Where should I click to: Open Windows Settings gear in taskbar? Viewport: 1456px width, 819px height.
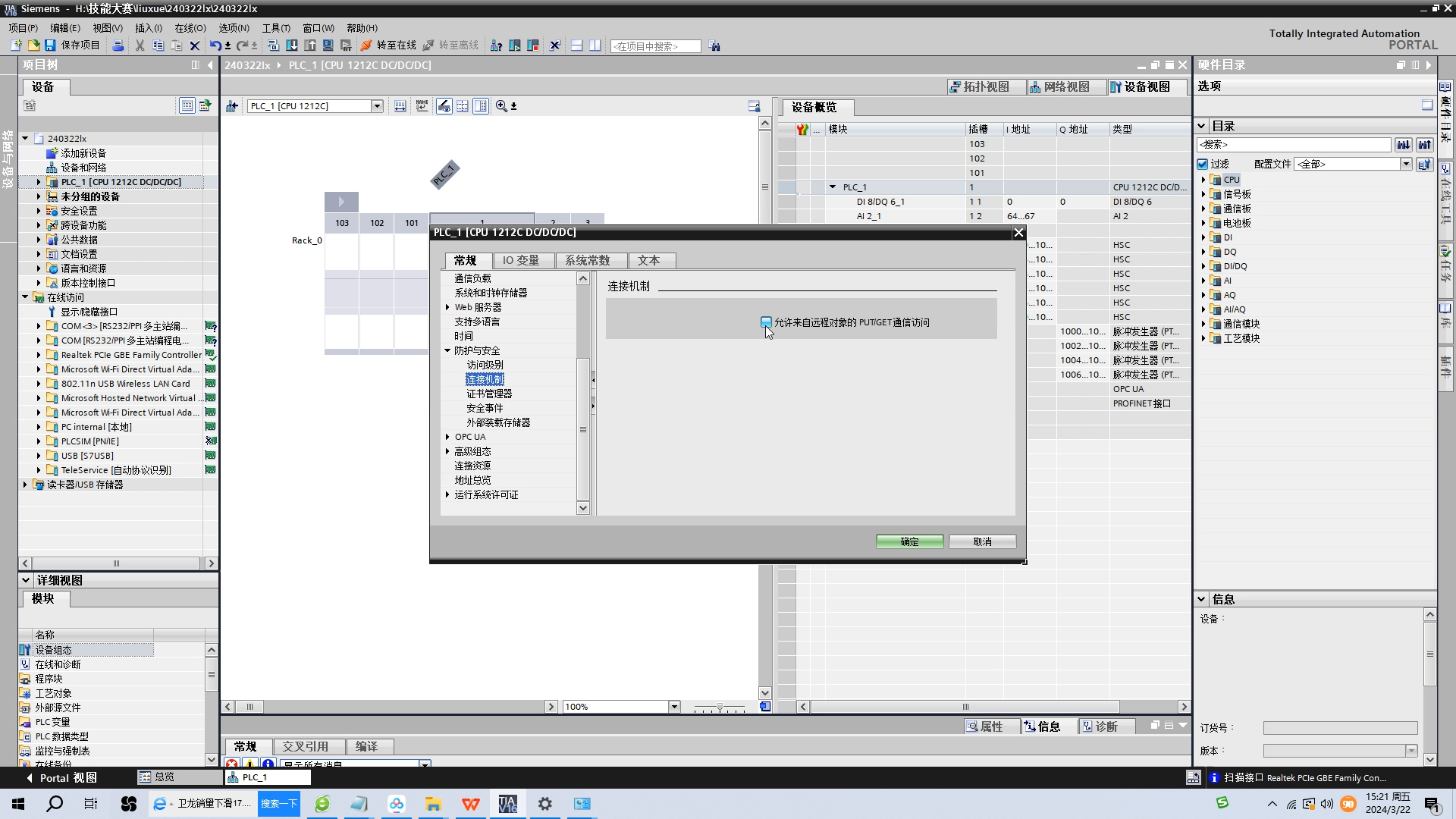[545, 804]
